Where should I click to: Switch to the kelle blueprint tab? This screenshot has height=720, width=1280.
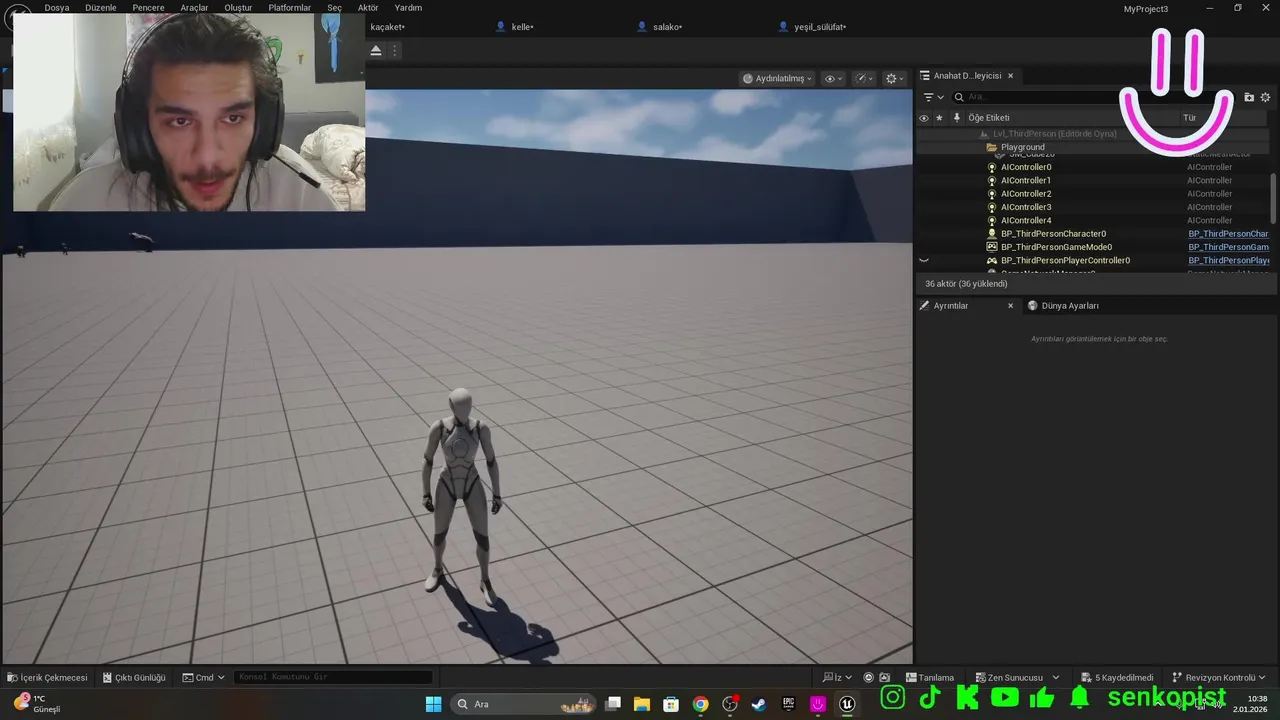coord(521,27)
